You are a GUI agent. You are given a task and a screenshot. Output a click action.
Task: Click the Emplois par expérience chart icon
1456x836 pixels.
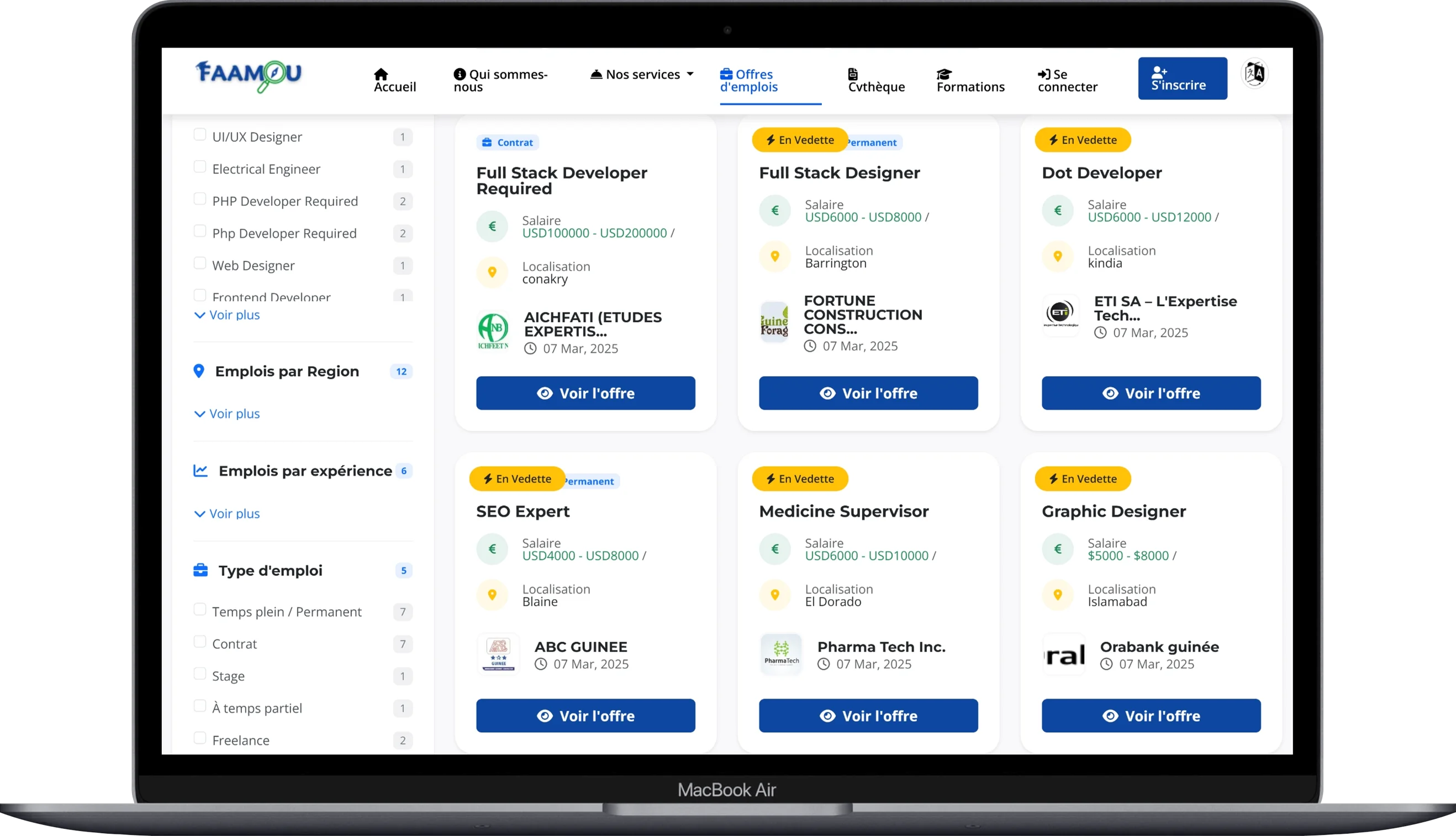201,471
